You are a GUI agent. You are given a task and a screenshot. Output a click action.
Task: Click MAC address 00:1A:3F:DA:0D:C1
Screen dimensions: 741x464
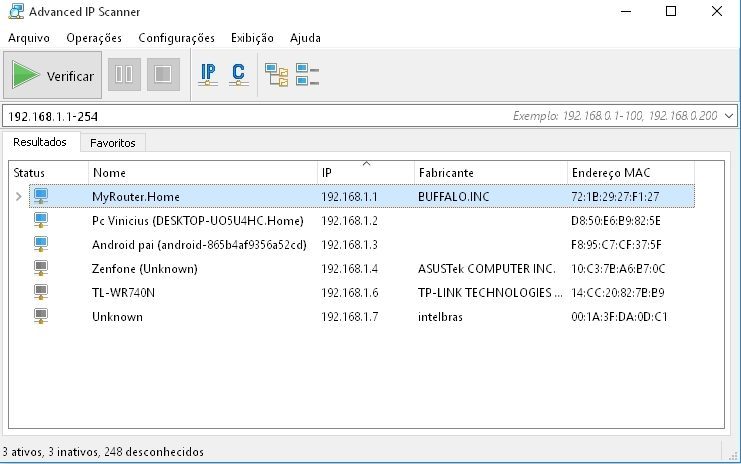tap(619, 317)
